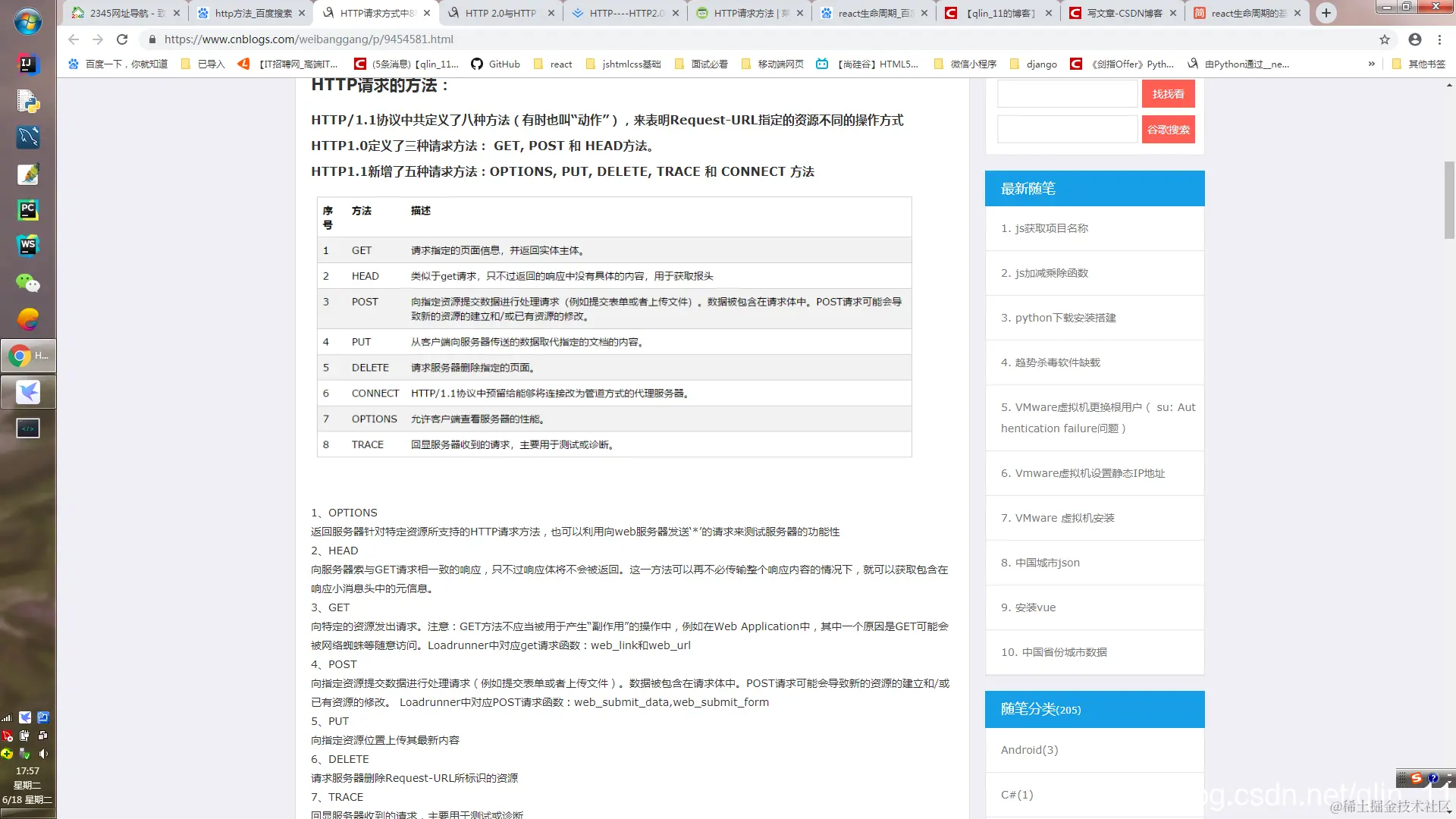Click the 找找看 search button
Viewport: 1456px width, 819px height.
tap(1168, 93)
